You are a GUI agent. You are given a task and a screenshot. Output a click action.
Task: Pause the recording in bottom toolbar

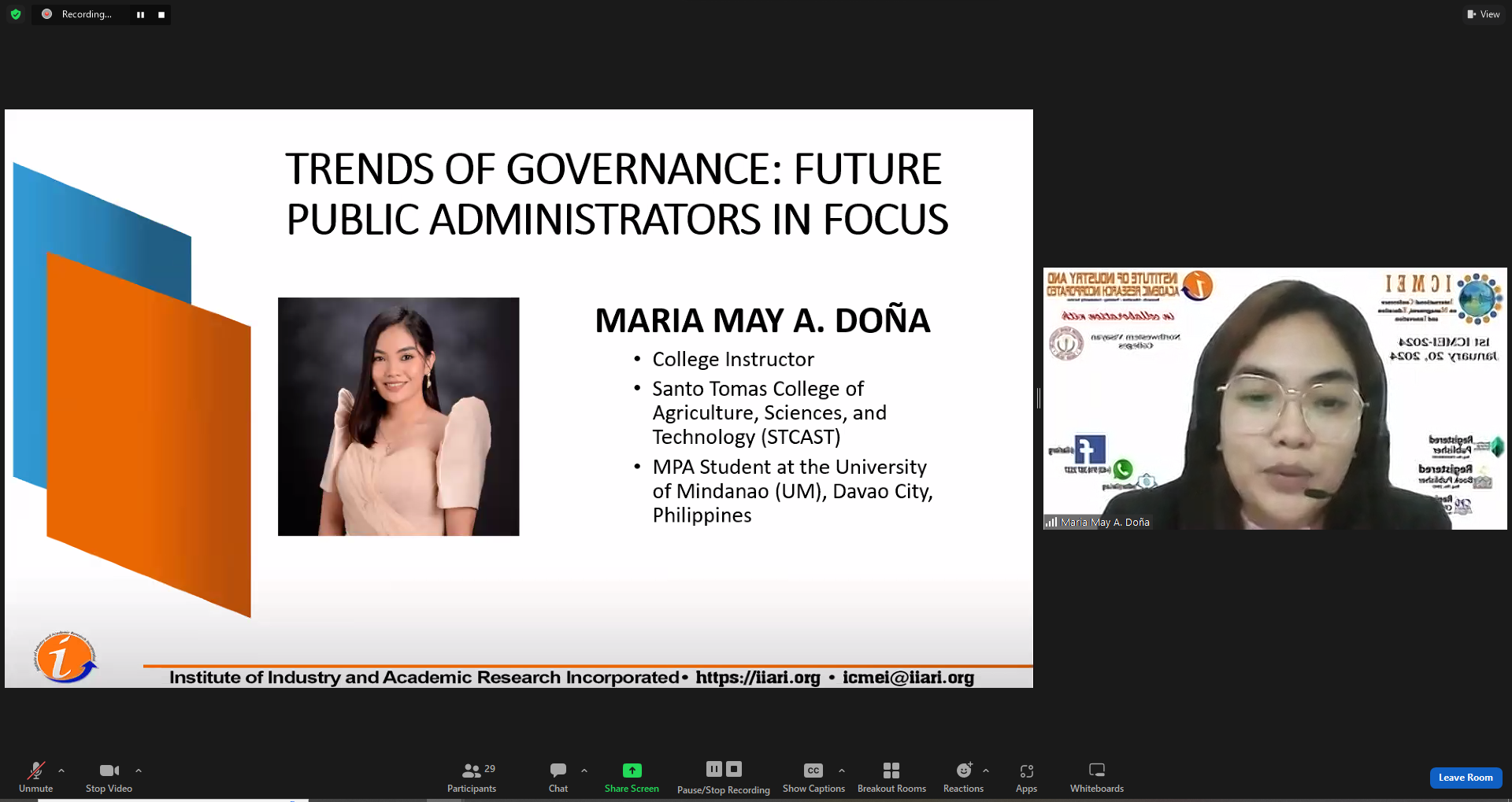pyautogui.click(x=713, y=769)
